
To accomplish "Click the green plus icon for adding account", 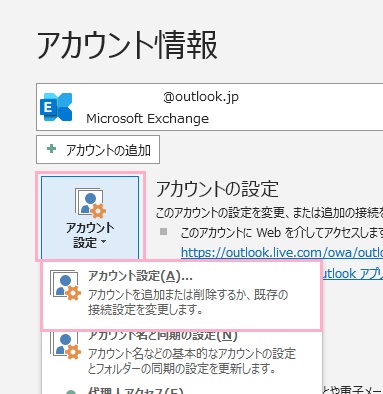I will tap(51, 149).
